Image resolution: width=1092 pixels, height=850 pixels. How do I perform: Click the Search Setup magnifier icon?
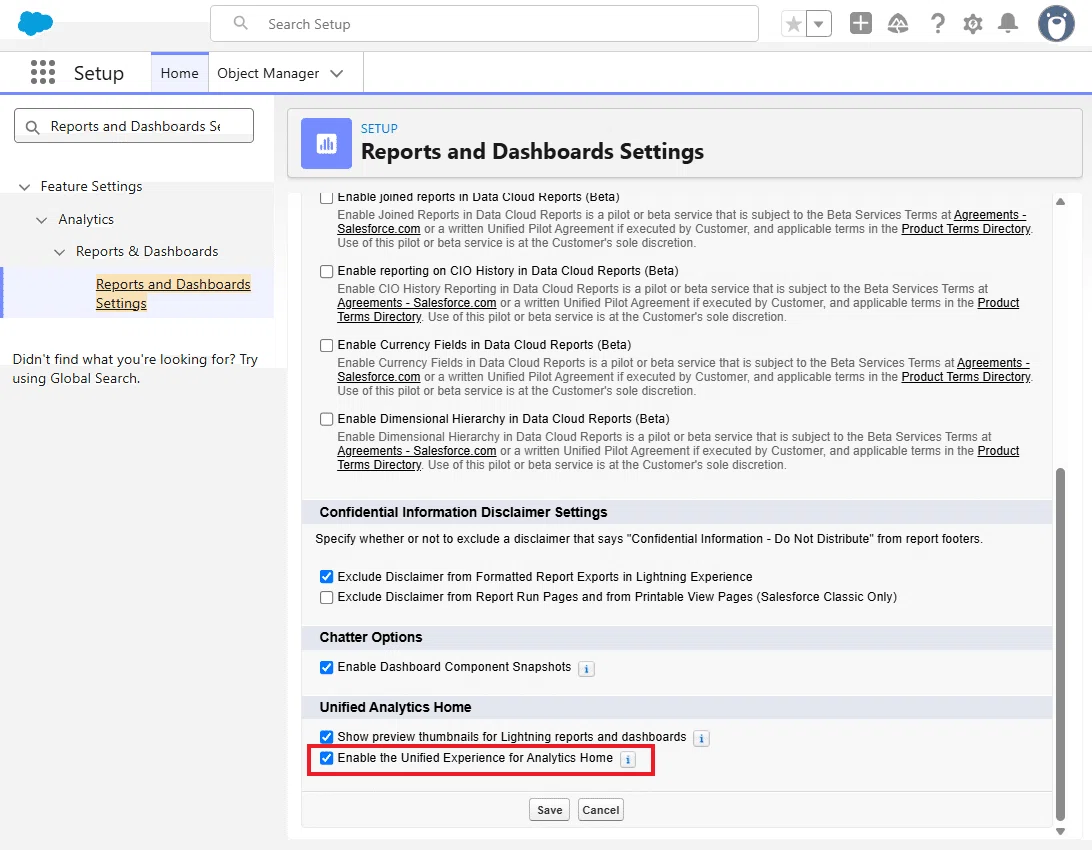[240, 24]
